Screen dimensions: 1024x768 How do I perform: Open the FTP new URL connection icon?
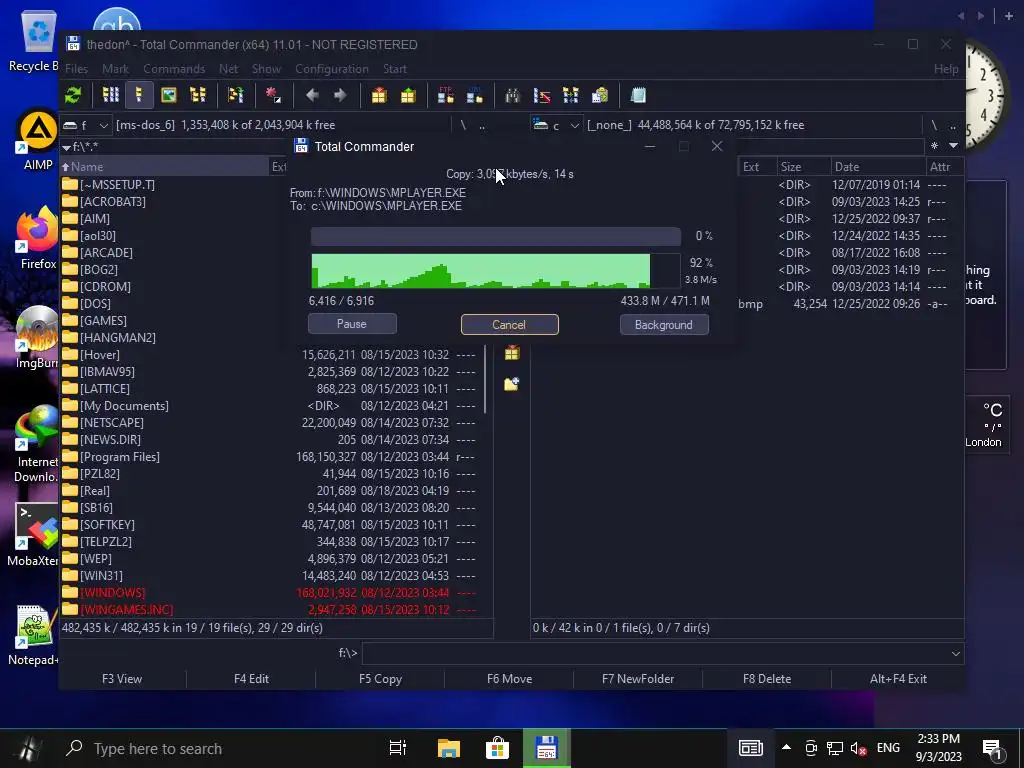(475, 95)
